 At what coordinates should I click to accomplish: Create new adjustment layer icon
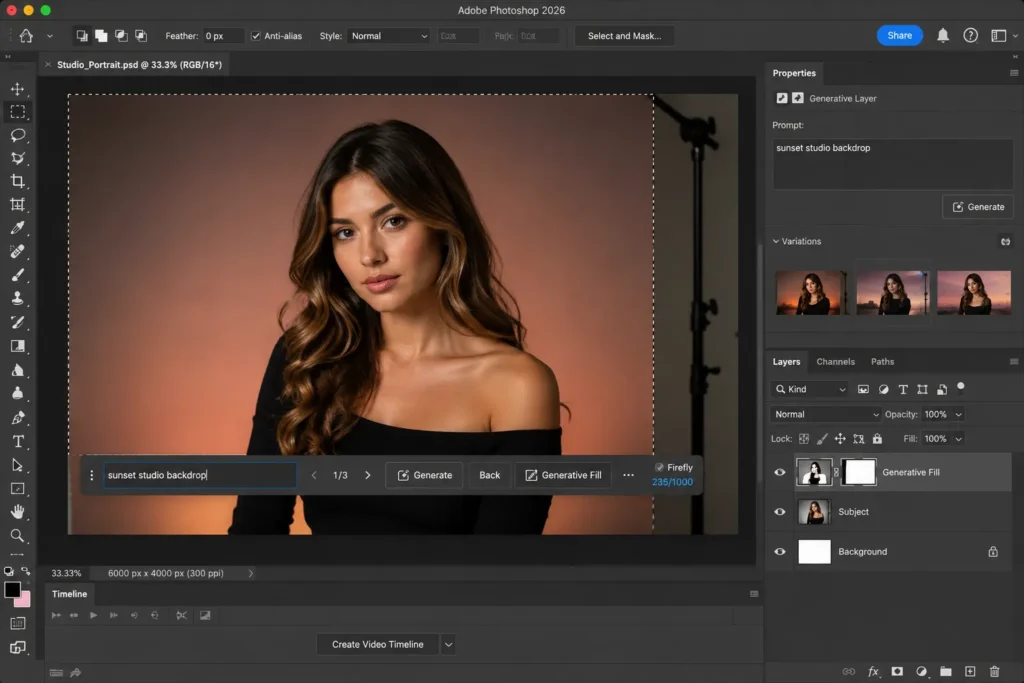[x=921, y=671]
